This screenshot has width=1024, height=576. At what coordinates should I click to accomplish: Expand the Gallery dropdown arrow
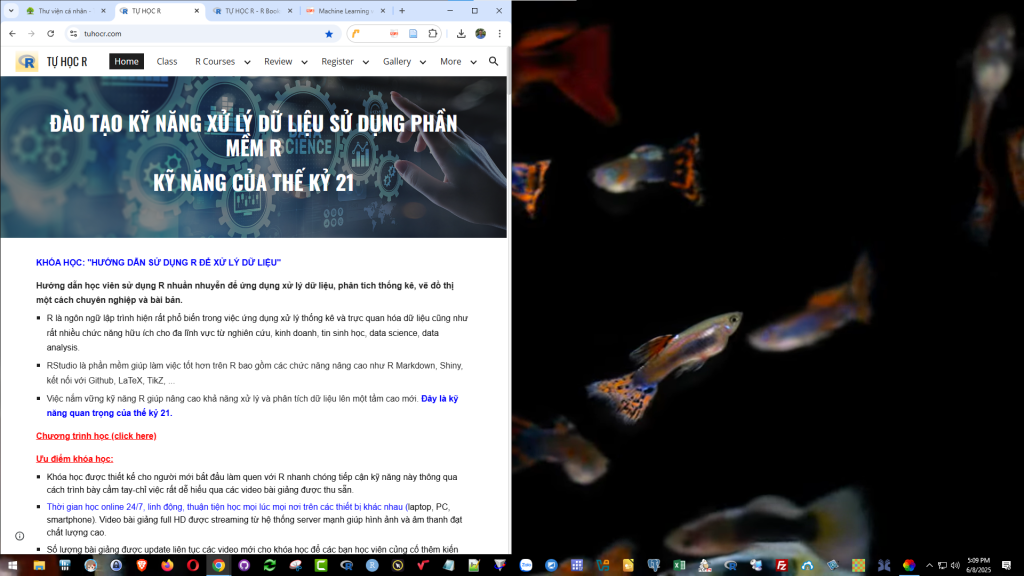click(x=423, y=62)
